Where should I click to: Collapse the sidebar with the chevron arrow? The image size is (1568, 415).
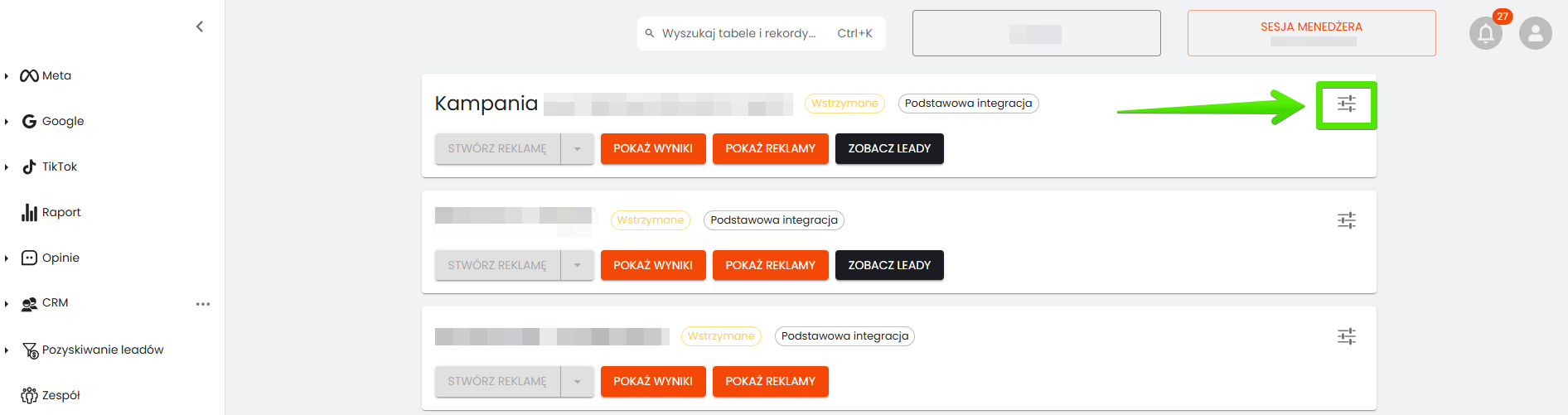(200, 27)
